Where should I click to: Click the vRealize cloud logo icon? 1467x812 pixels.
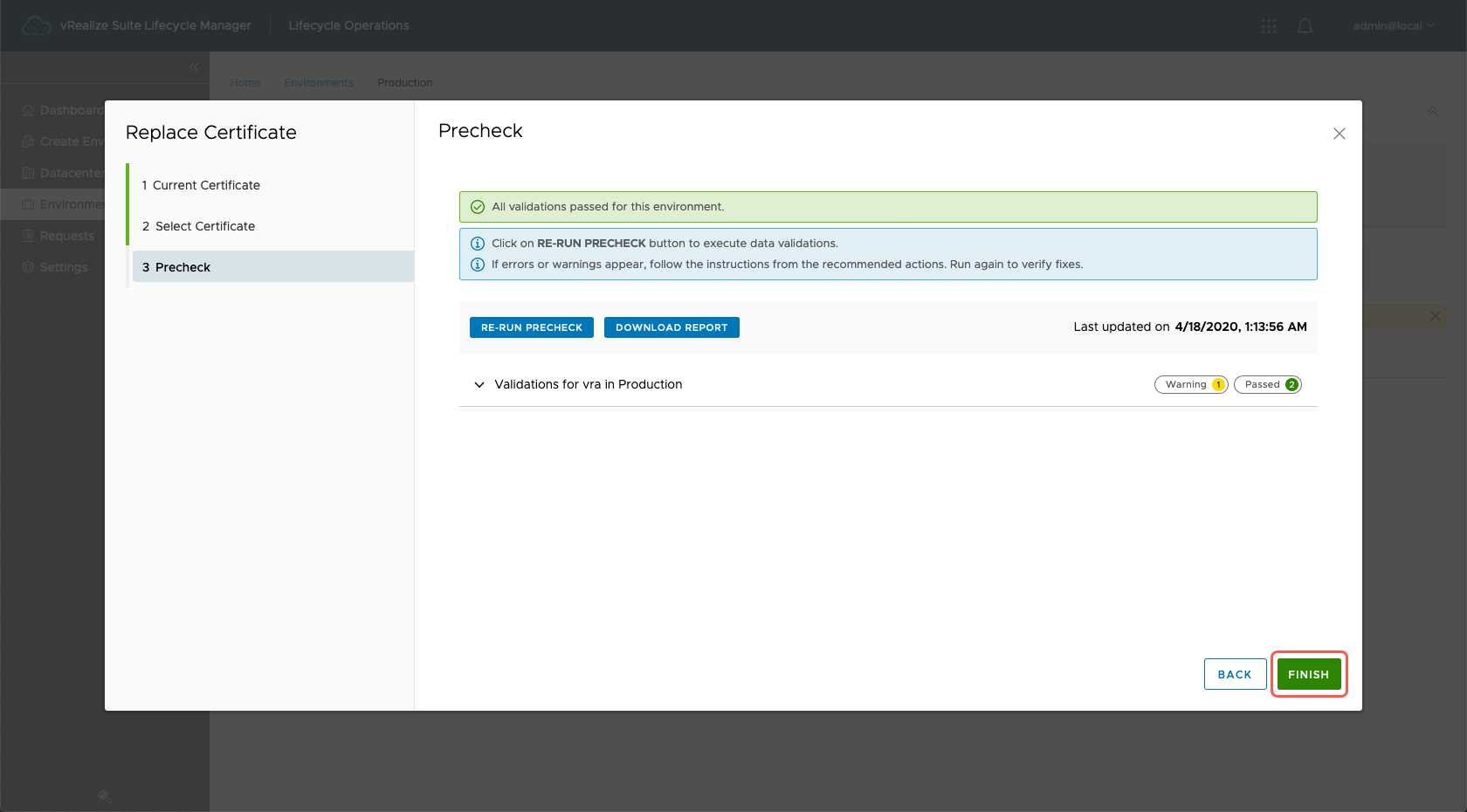[36, 26]
